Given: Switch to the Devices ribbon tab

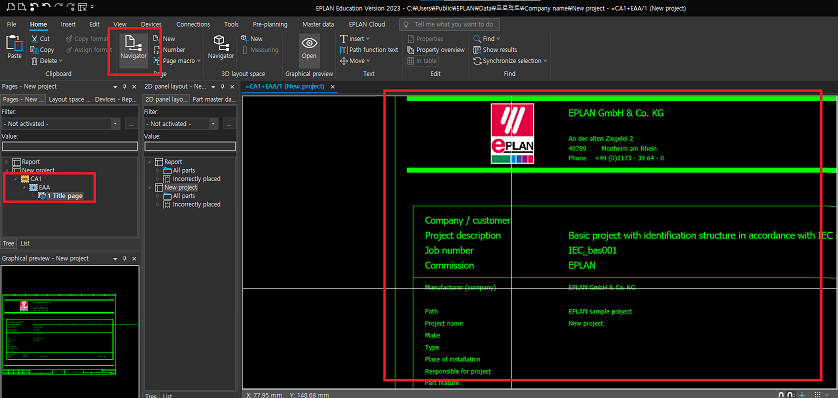Looking at the screenshot, I should tap(151, 25).
